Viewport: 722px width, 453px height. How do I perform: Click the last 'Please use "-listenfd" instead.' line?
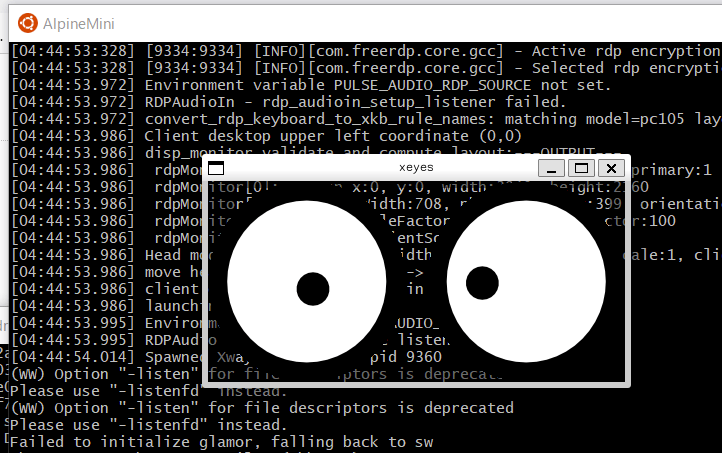(x=149, y=425)
